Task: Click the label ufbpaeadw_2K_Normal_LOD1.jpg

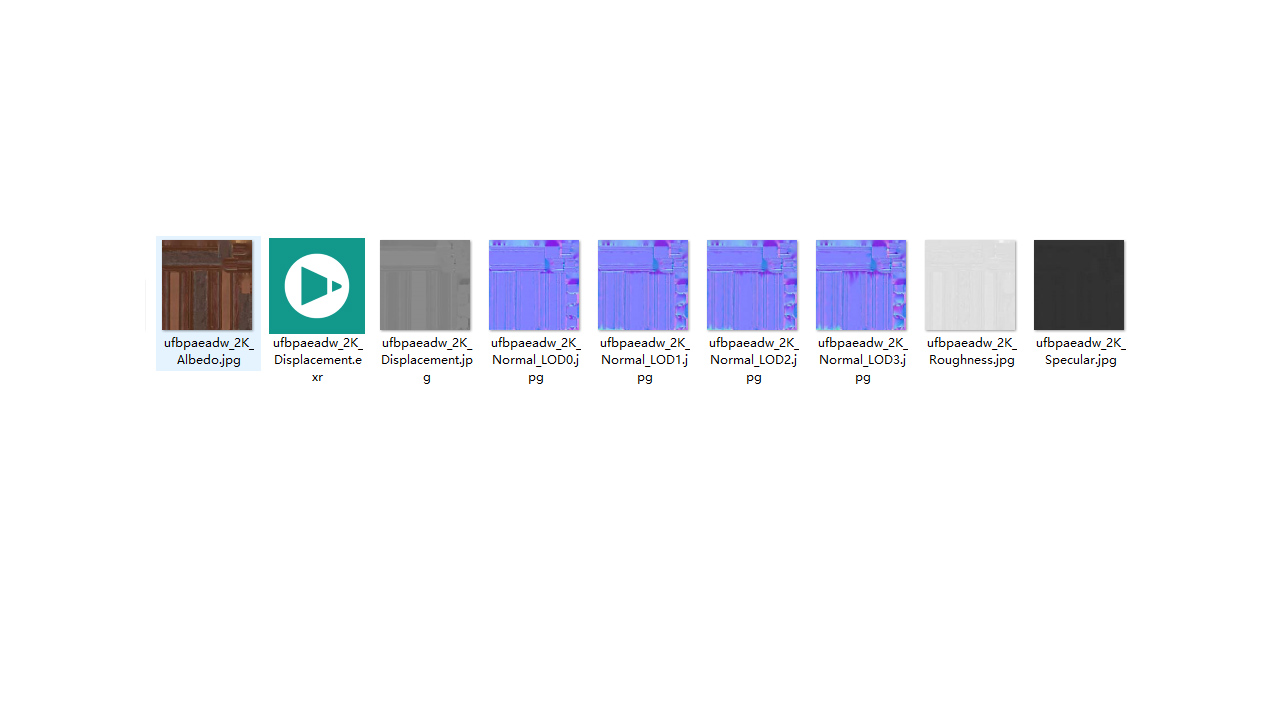Action: tap(645, 360)
